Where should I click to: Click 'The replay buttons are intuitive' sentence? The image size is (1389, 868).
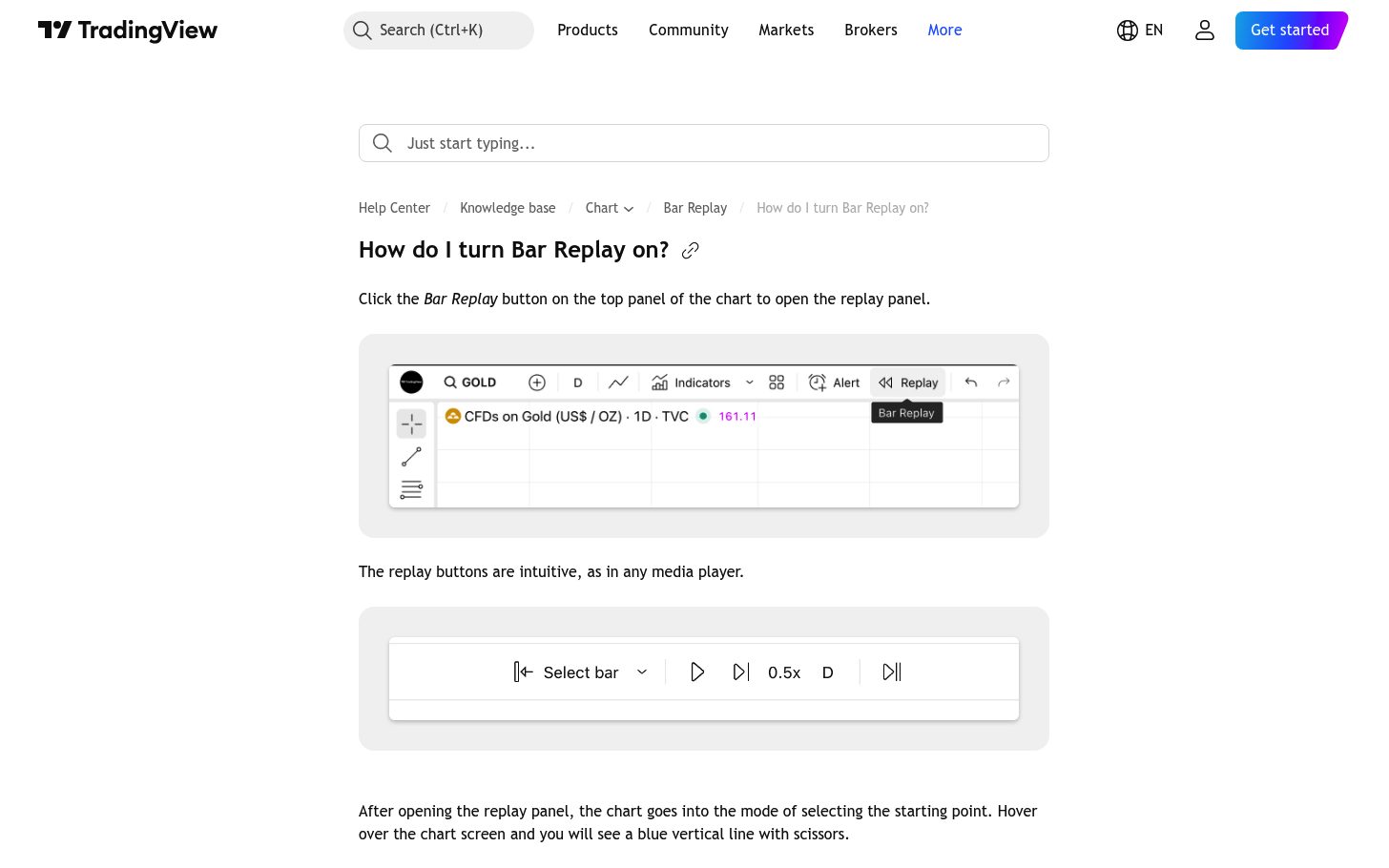coord(550,571)
